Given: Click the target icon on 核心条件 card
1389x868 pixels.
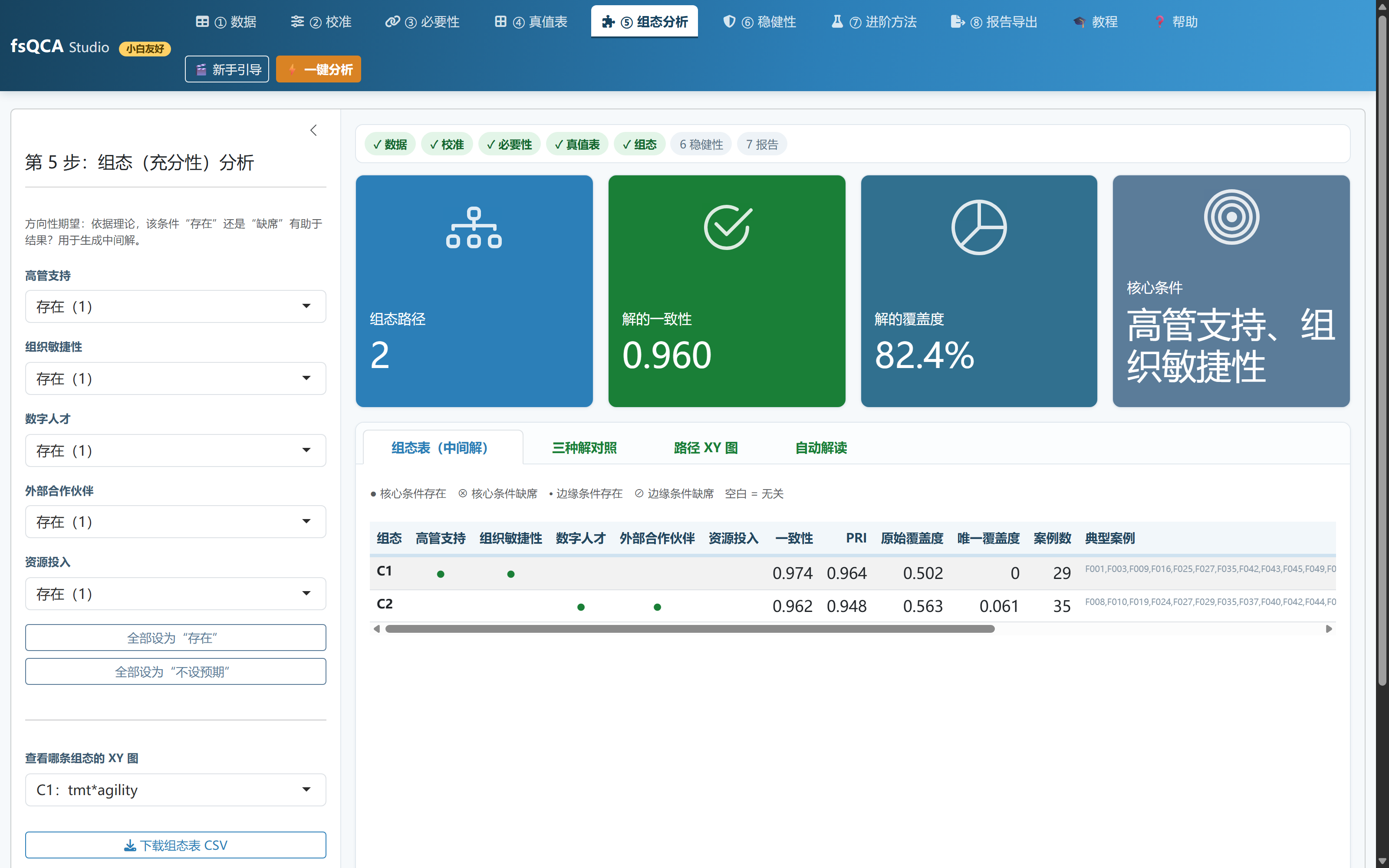Looking at the screenshot, I should pos(1231,217).
